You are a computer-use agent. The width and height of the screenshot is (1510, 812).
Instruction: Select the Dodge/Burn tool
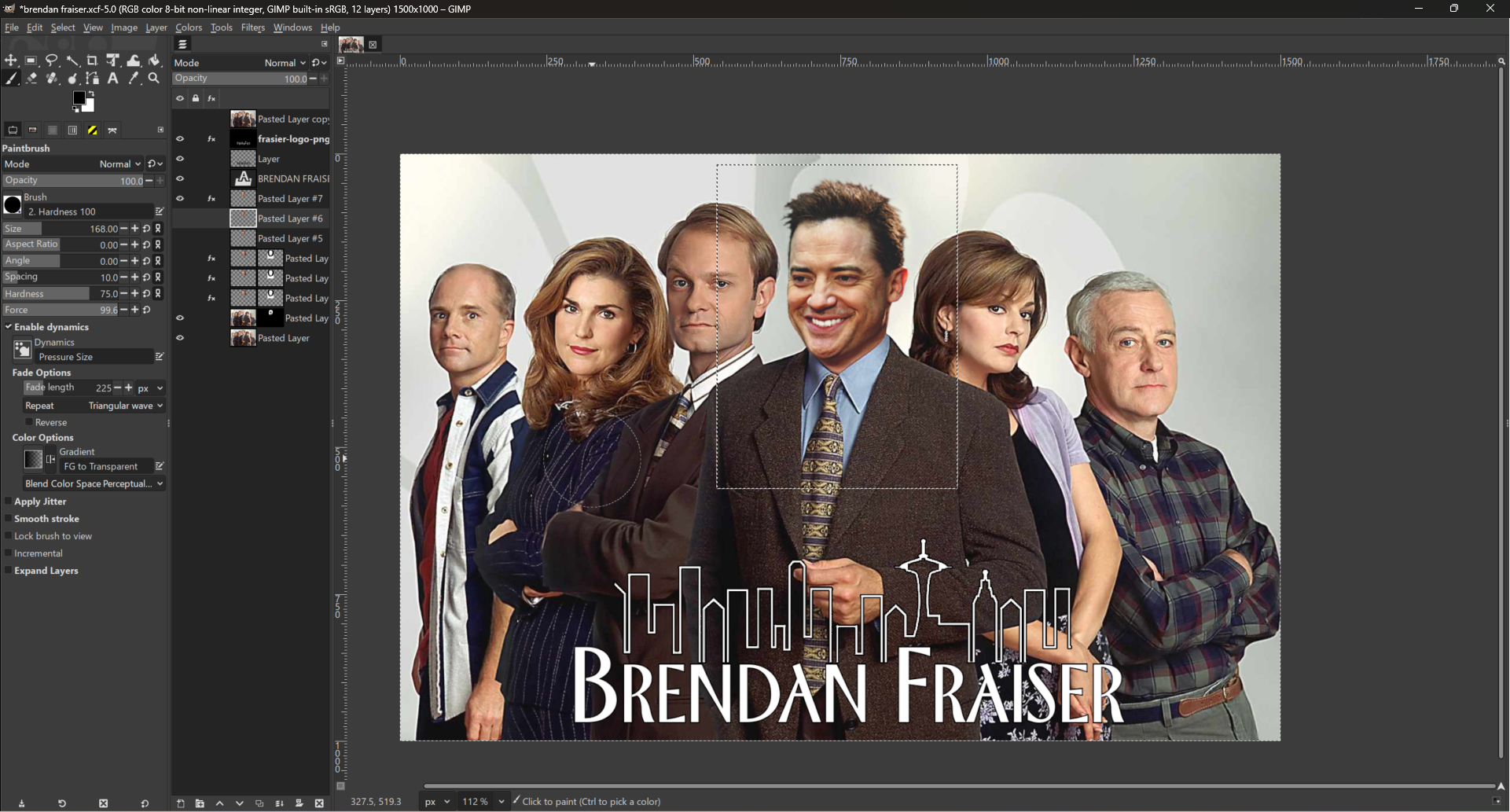coord(72,79)
